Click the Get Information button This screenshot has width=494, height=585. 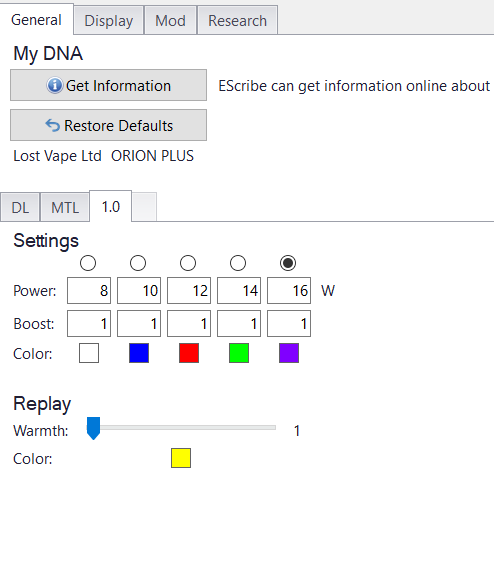coord(108,85)
